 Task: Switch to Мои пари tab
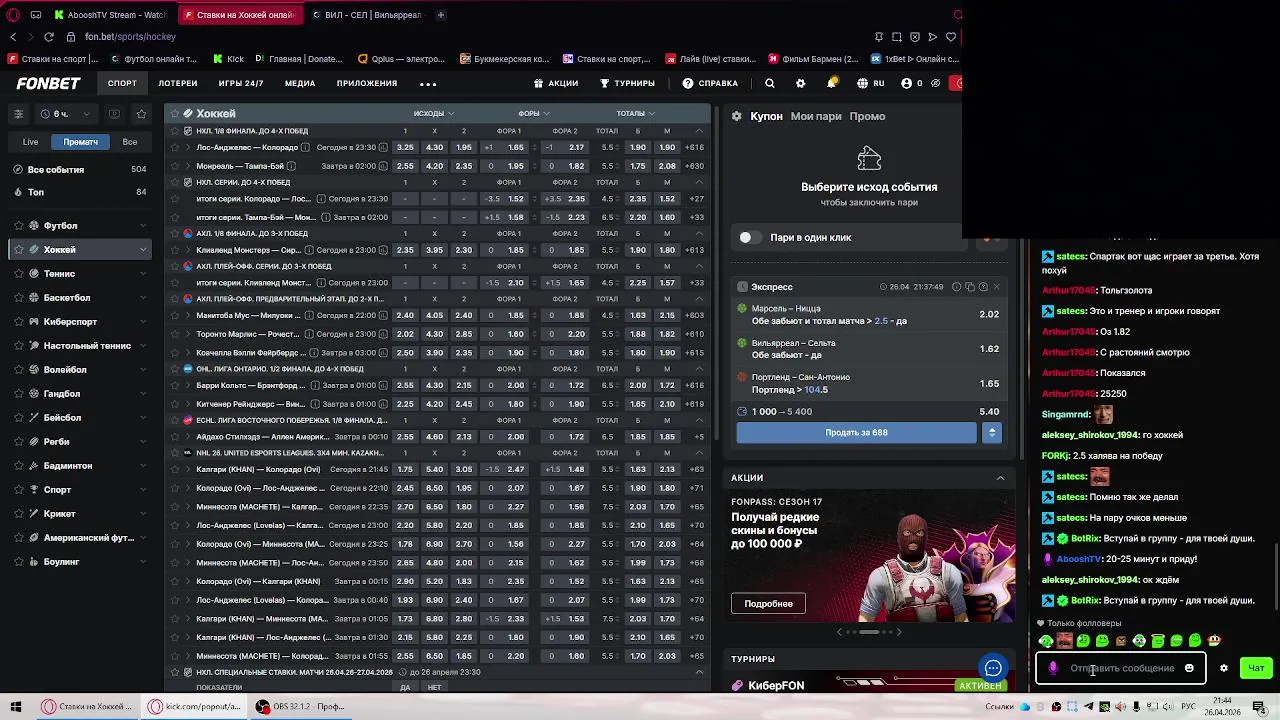pyautogui.click(x=816, y=116)
